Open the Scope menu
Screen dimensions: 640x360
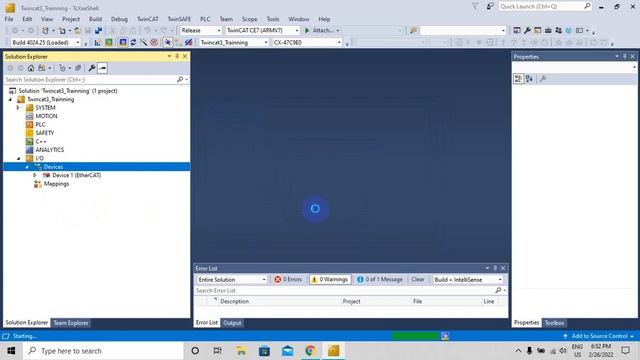tap(249, 19)
